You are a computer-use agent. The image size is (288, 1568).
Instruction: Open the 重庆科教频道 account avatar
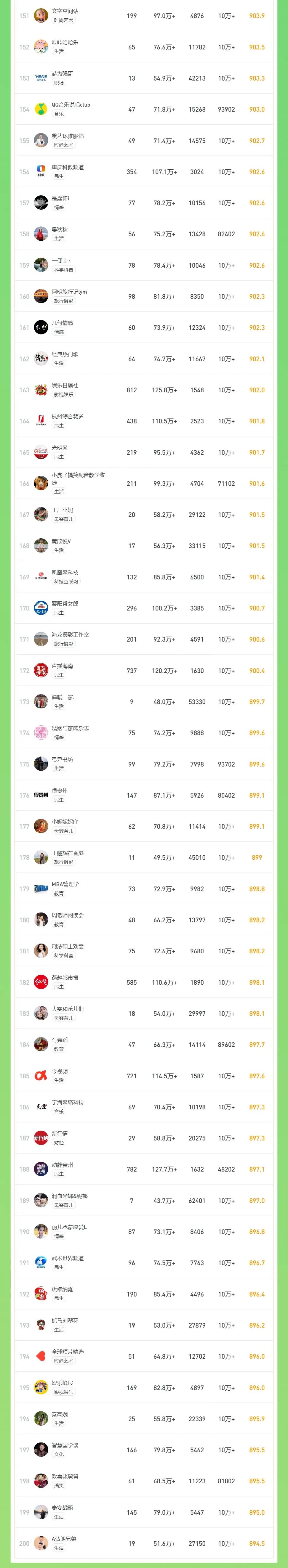41,172
